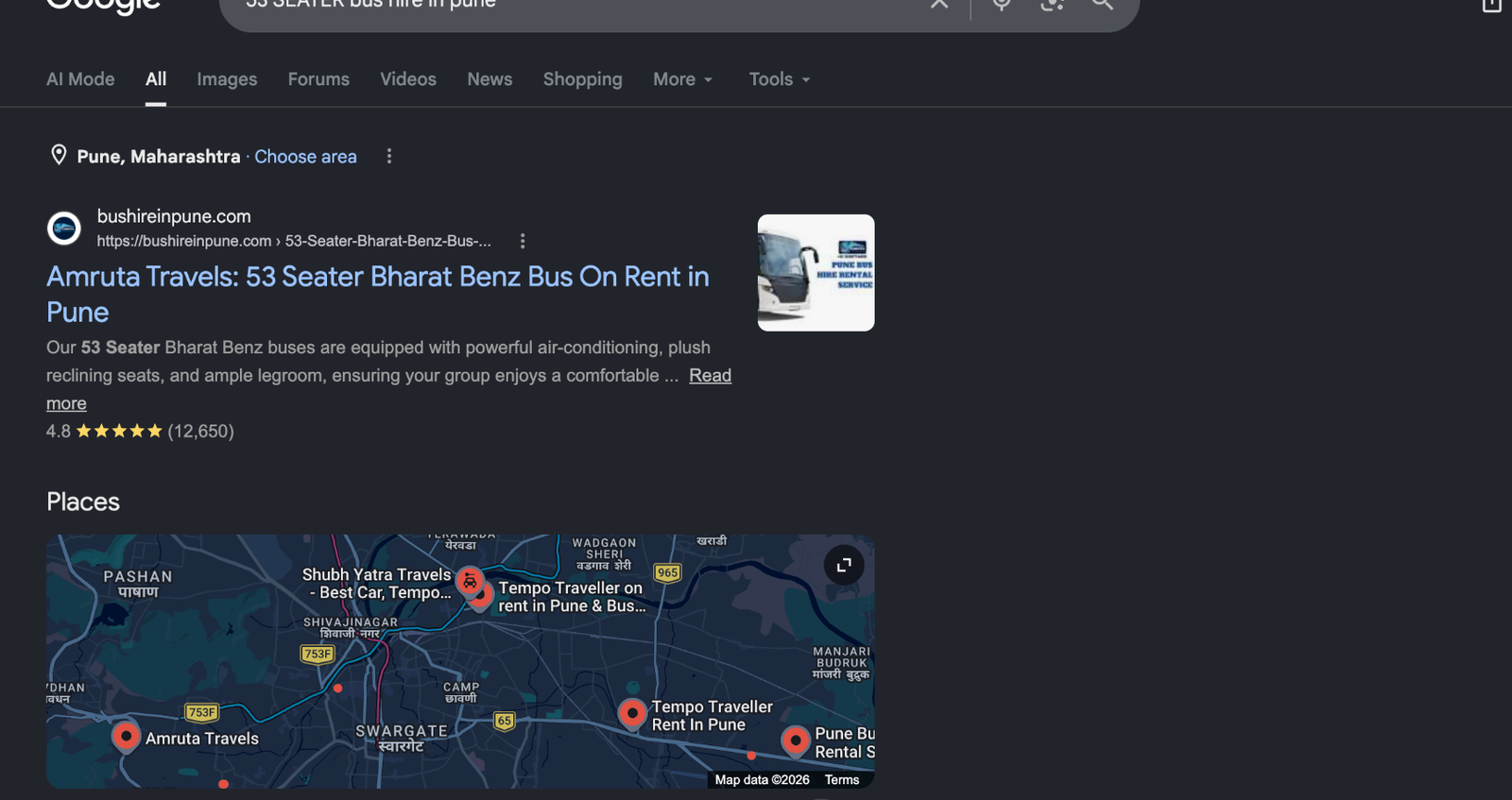
Task: Click the location pin icon beside Pune
Action: [59, 155]
